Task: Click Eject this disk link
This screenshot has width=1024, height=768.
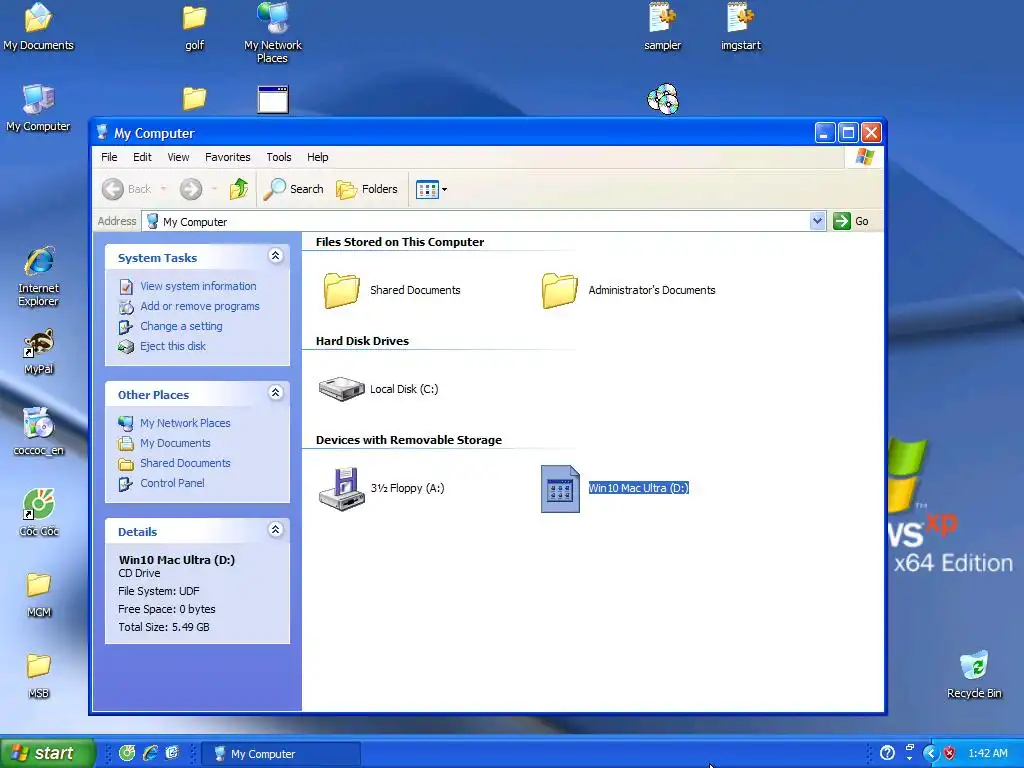Action: point(172,347)
